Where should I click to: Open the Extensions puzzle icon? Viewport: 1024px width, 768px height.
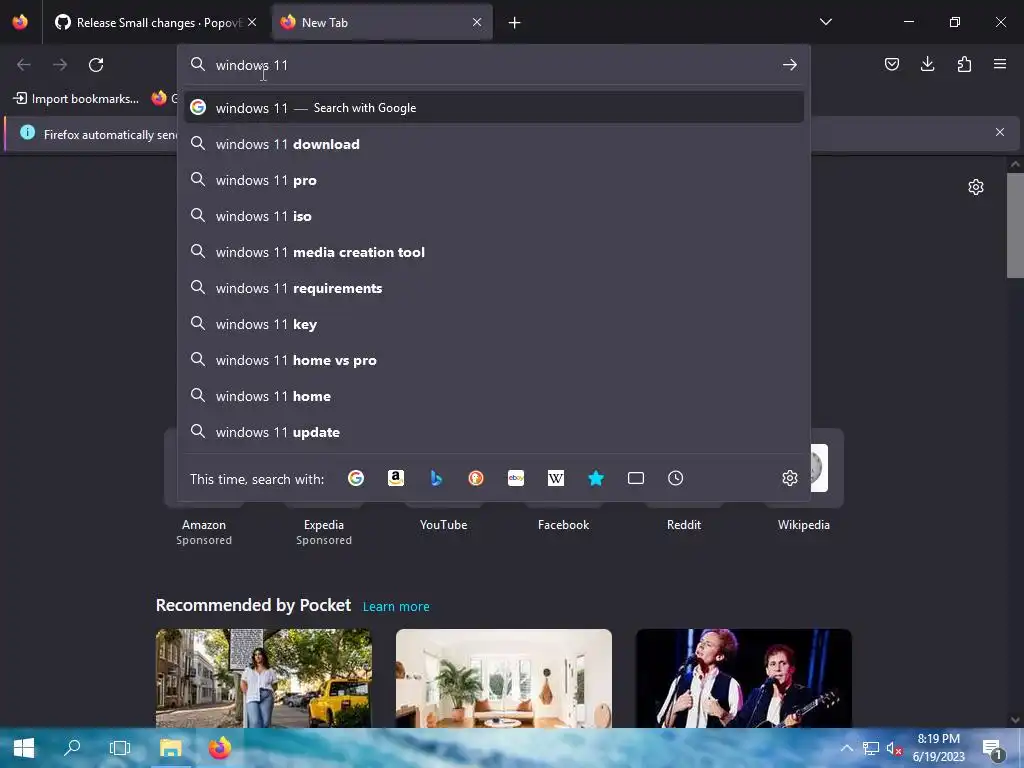[x=964, y=64]
